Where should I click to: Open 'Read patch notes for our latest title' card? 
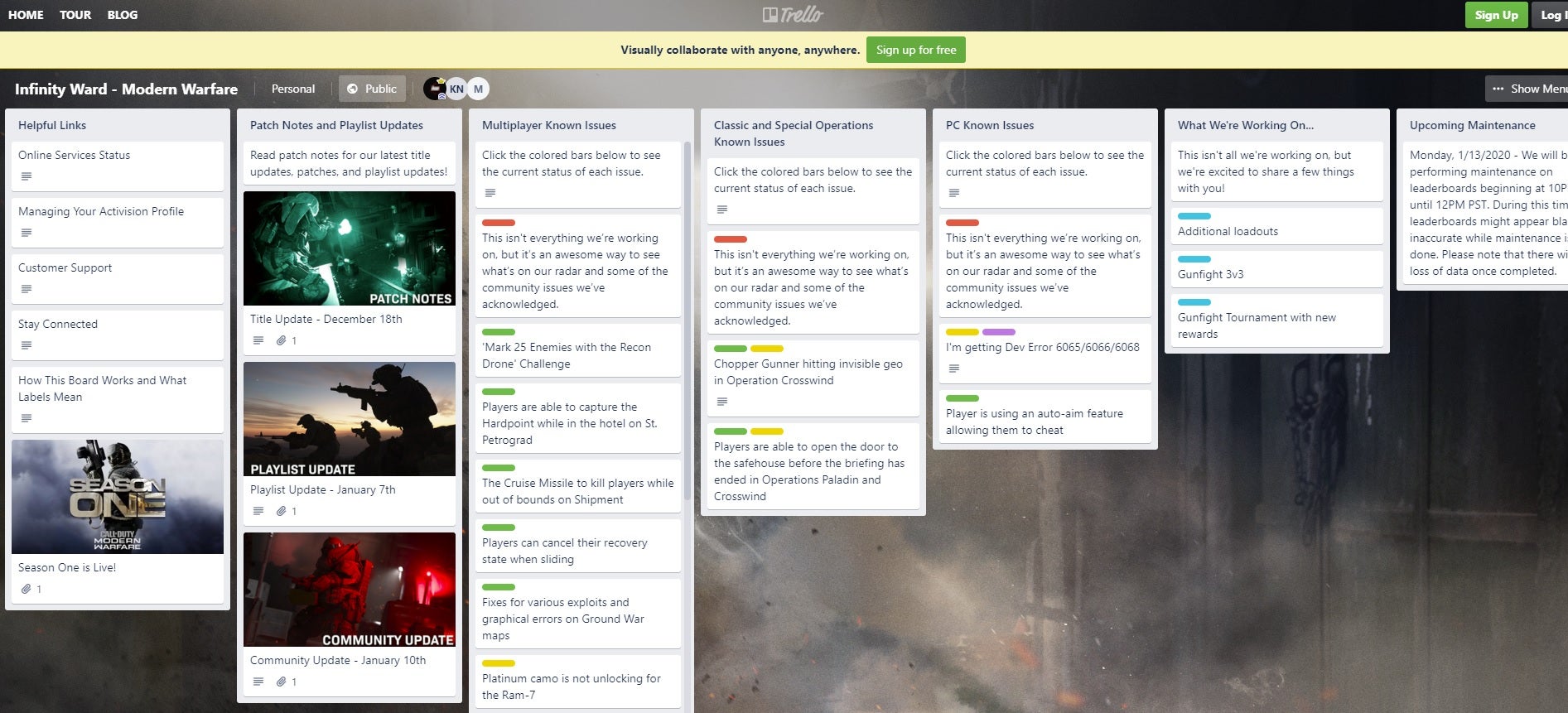pos(350,163)
